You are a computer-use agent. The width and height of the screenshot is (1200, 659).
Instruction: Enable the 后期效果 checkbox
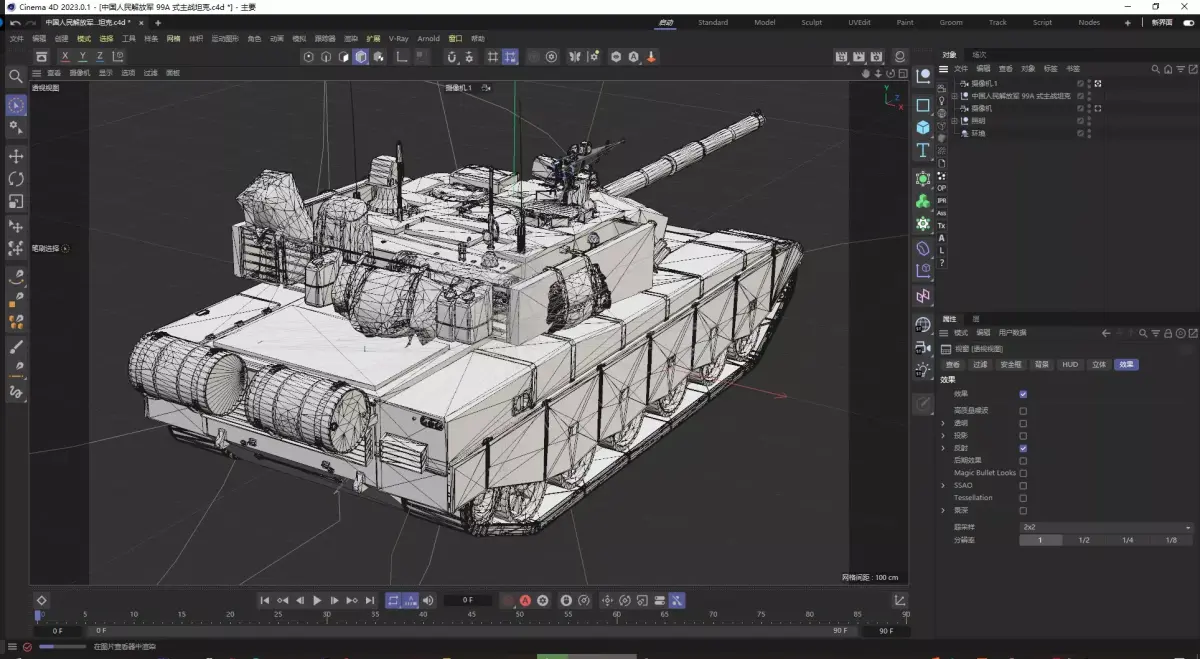click(1022, 460)
